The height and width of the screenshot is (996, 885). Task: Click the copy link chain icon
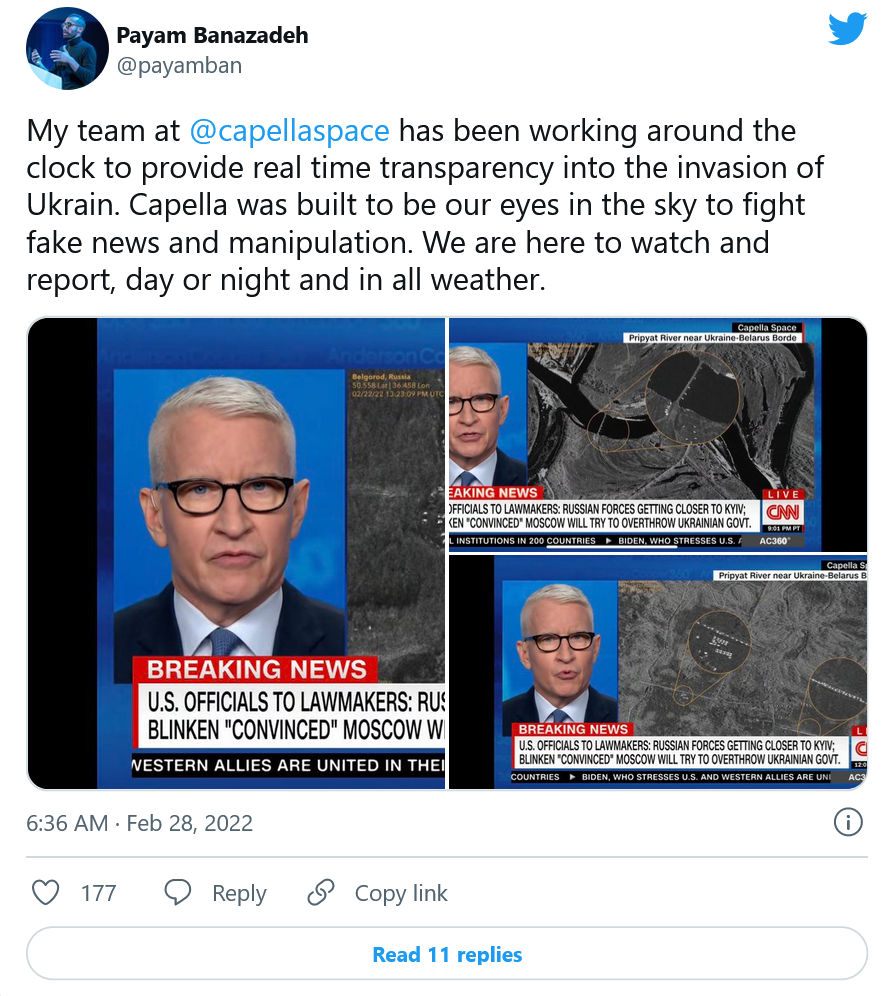[321, 892]
